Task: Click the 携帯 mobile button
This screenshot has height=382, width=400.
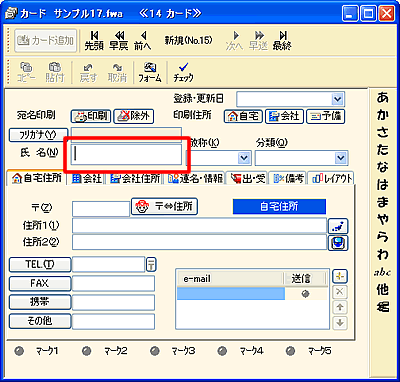Action: [x=40, y=302]
